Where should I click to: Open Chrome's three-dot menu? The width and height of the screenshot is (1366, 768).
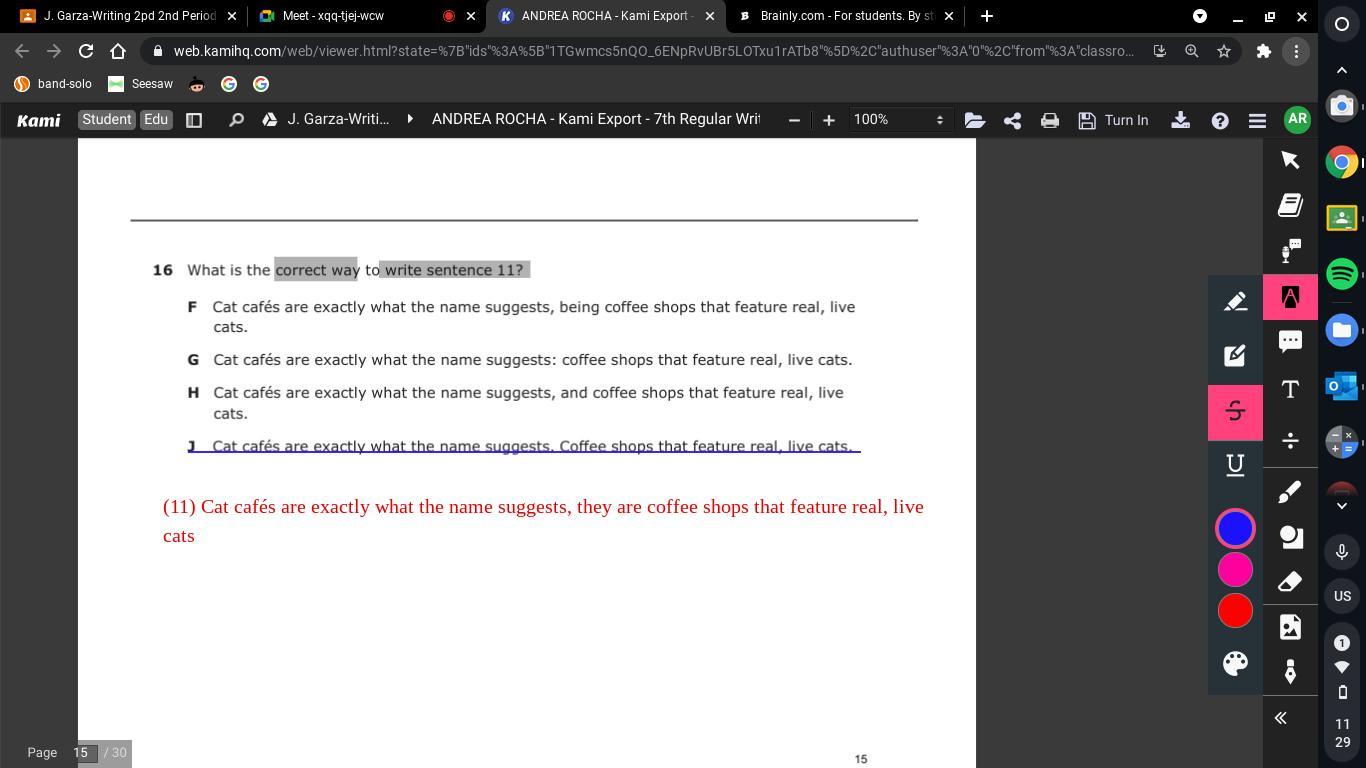click(1296, 51)
